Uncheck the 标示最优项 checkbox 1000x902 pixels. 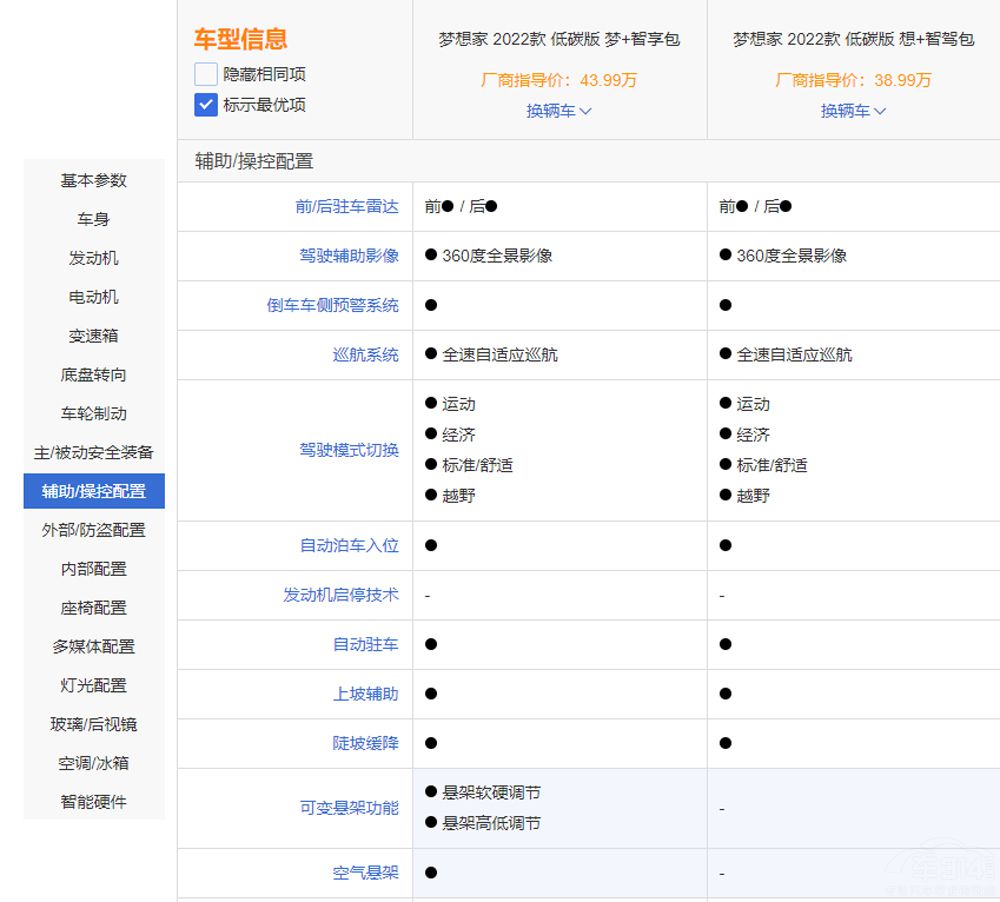point(206,104)
